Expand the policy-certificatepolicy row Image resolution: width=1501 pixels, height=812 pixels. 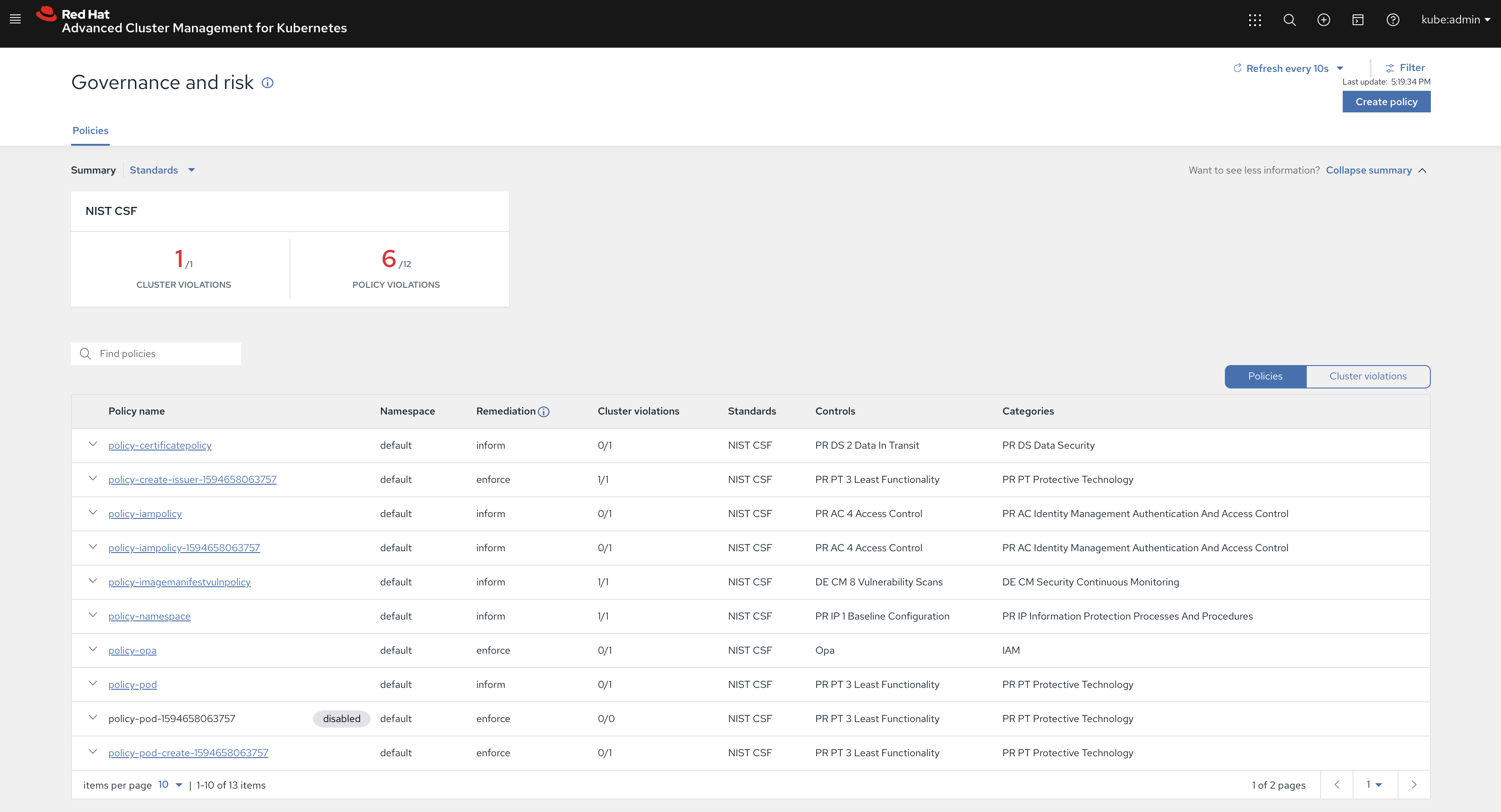[93, 445]
